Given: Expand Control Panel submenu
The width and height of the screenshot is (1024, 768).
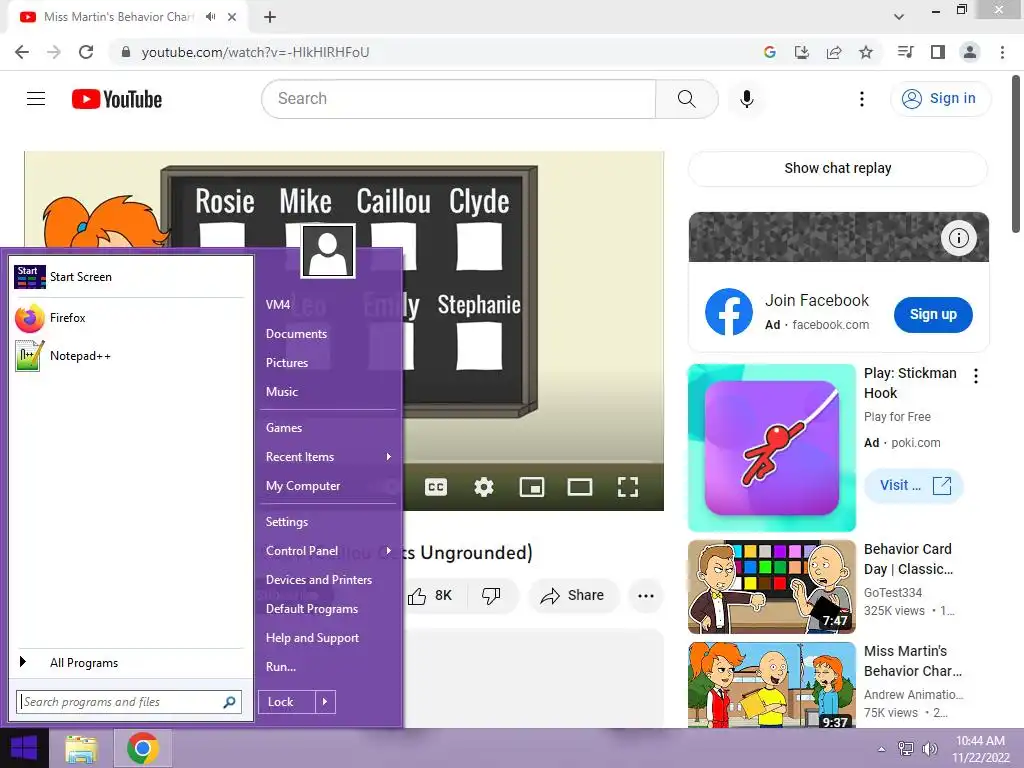Looking at the screenshot, I should click(389, 551).
